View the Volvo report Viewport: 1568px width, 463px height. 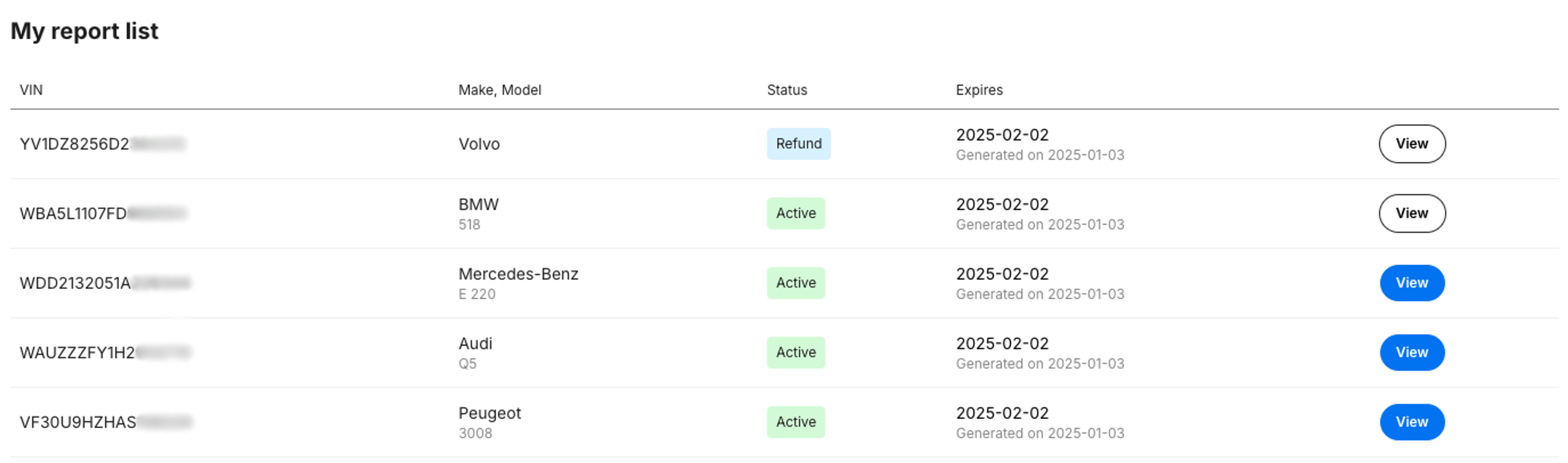(1411, 144)
